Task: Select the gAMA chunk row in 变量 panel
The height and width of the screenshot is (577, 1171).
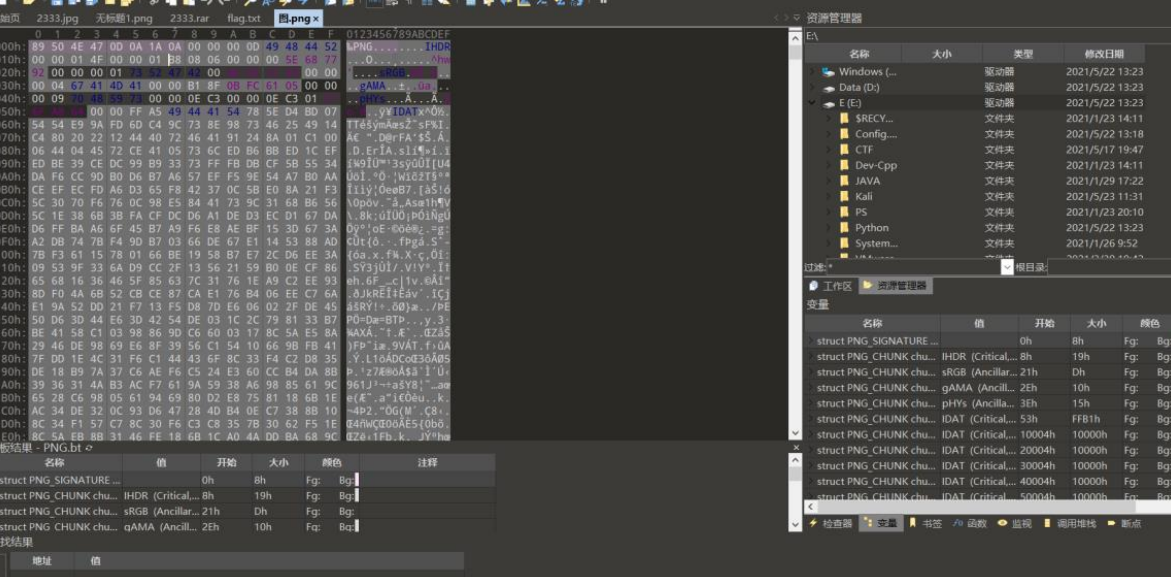Action: (987, 387)
